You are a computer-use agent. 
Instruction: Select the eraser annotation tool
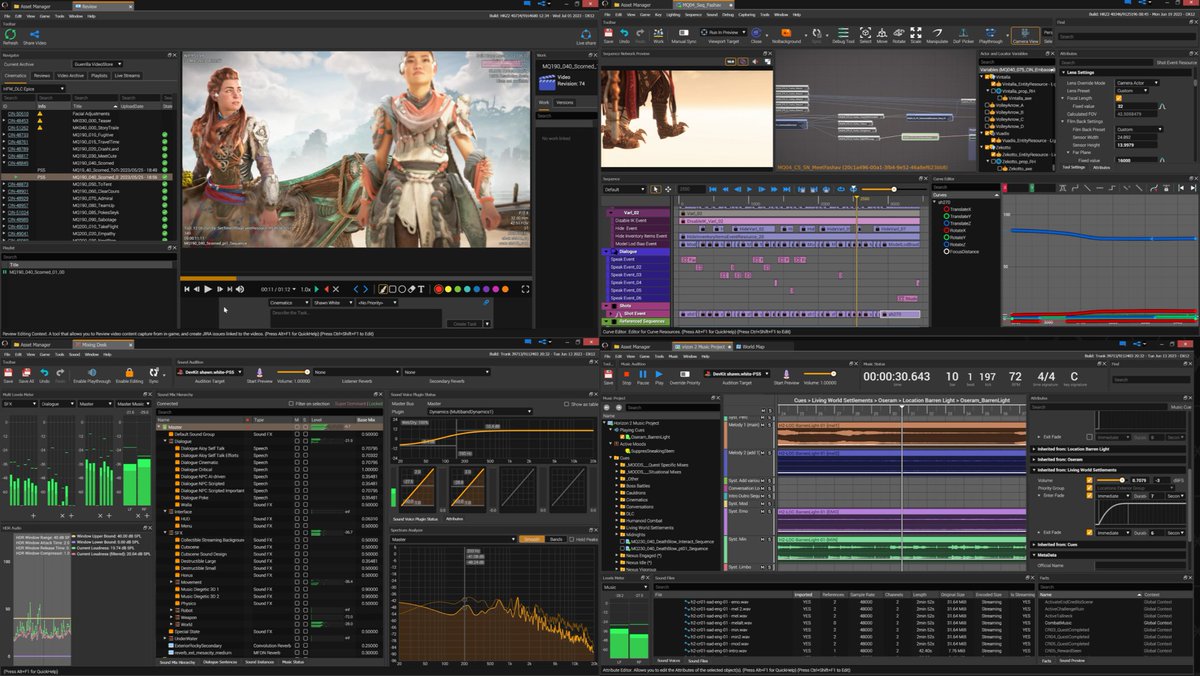coord(411,289)
